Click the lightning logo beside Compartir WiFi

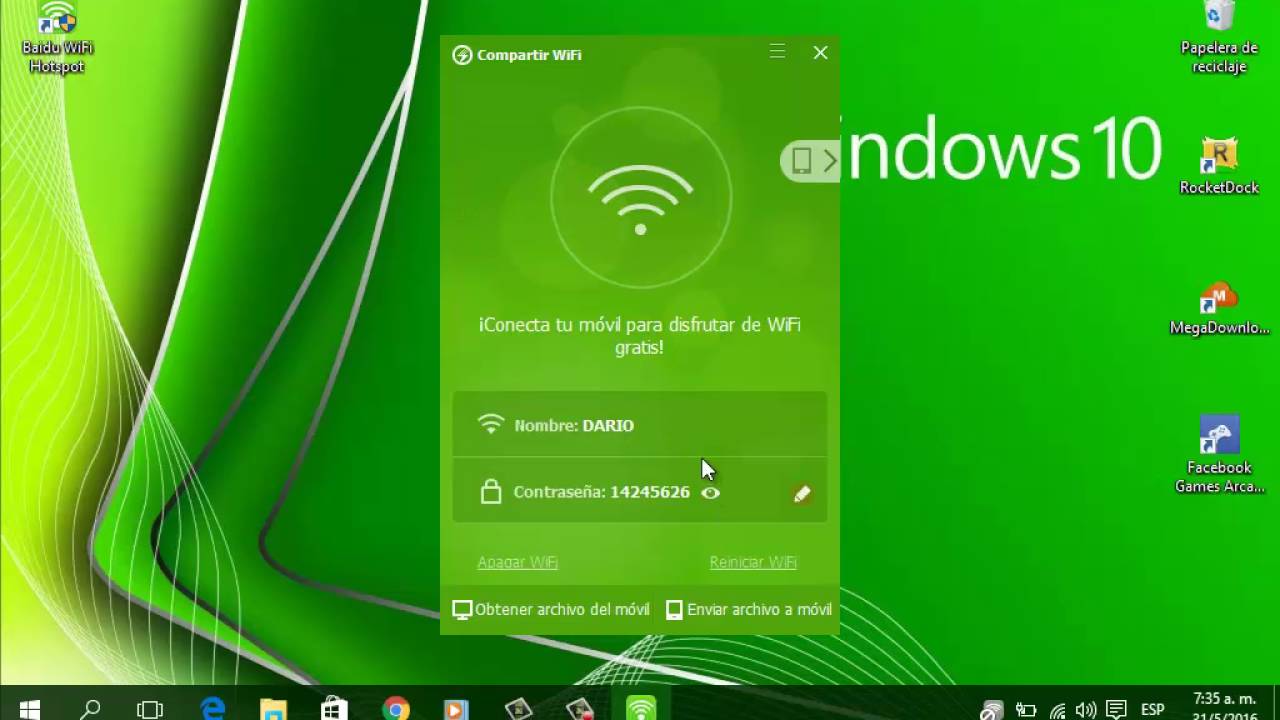point(462,55)
